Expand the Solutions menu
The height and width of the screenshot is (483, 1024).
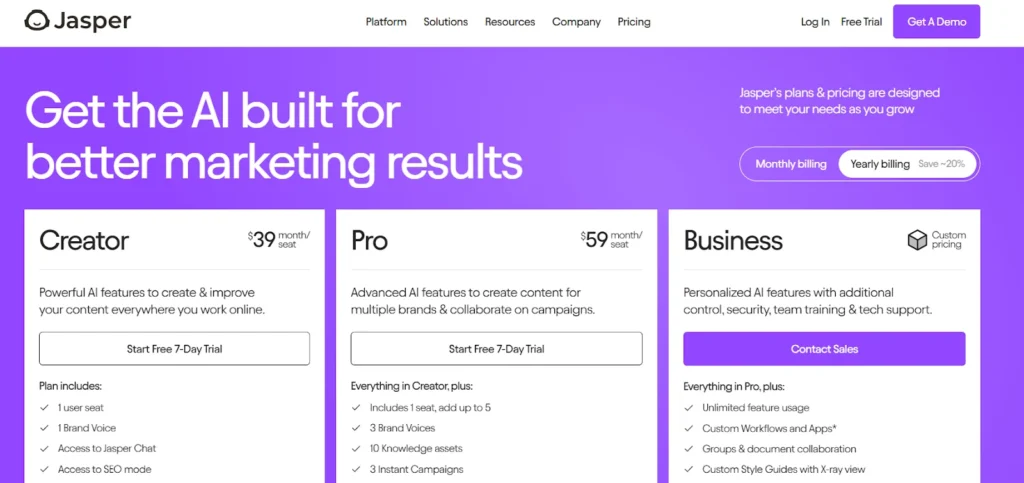coord(445,22)
